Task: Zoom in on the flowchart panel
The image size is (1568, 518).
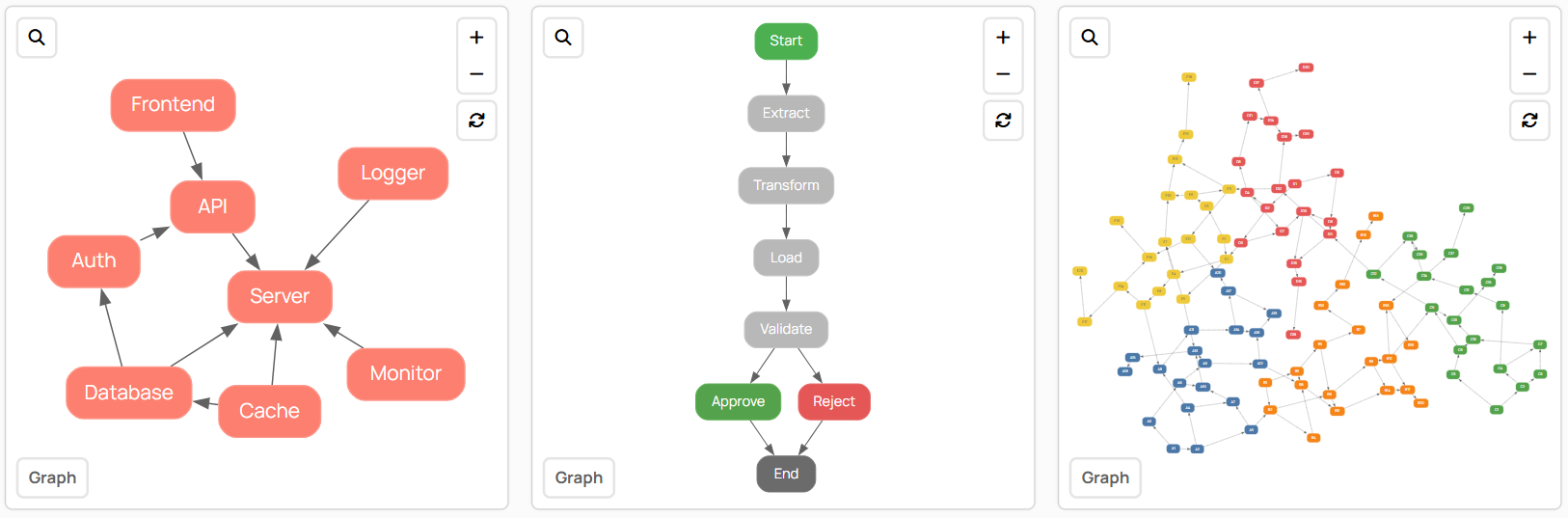Action: pos(1003,38)
